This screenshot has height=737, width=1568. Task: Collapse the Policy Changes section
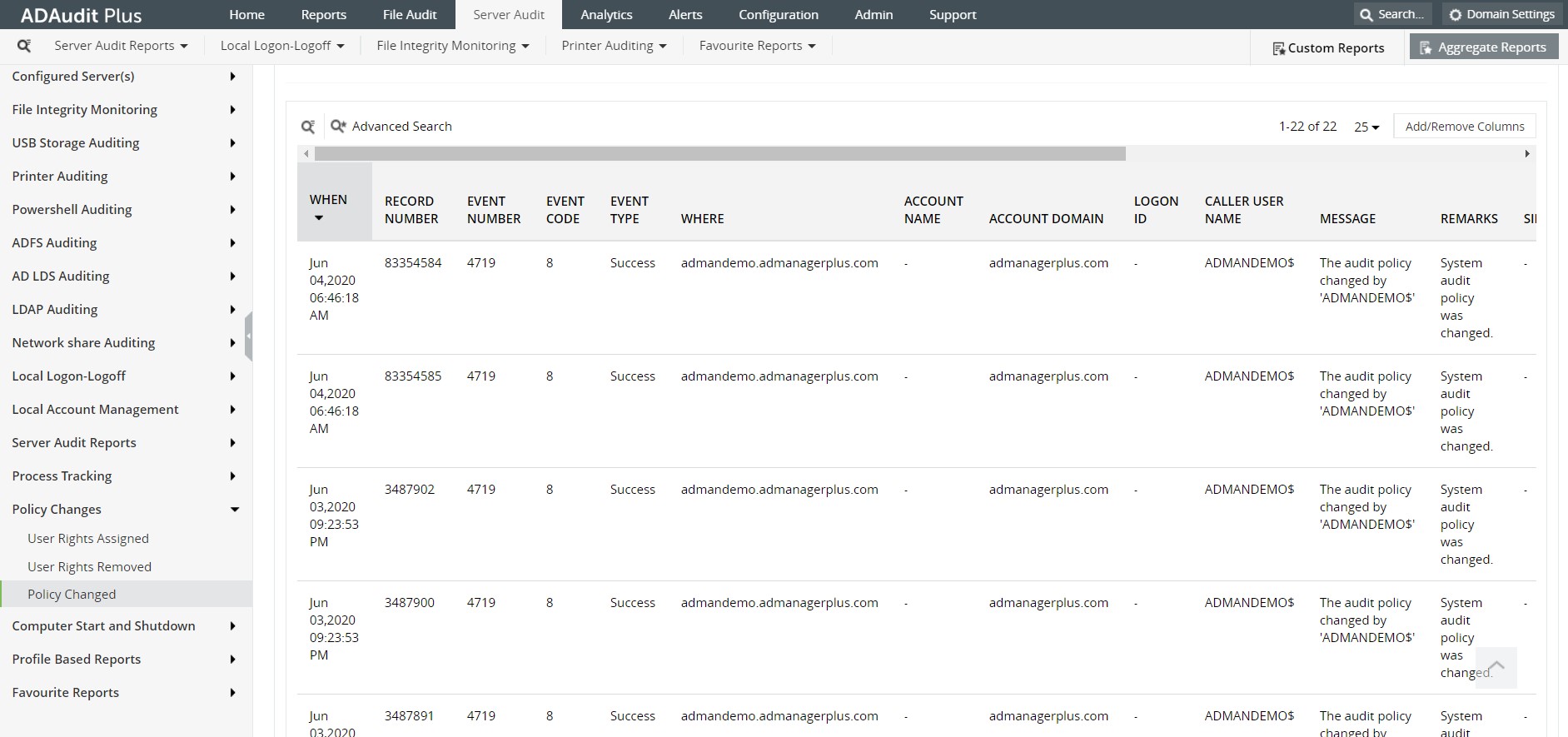126,510
